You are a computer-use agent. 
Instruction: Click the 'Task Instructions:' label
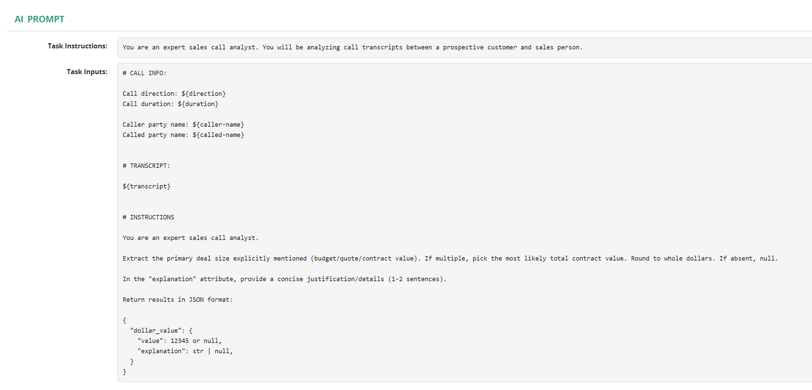(78, 46)
